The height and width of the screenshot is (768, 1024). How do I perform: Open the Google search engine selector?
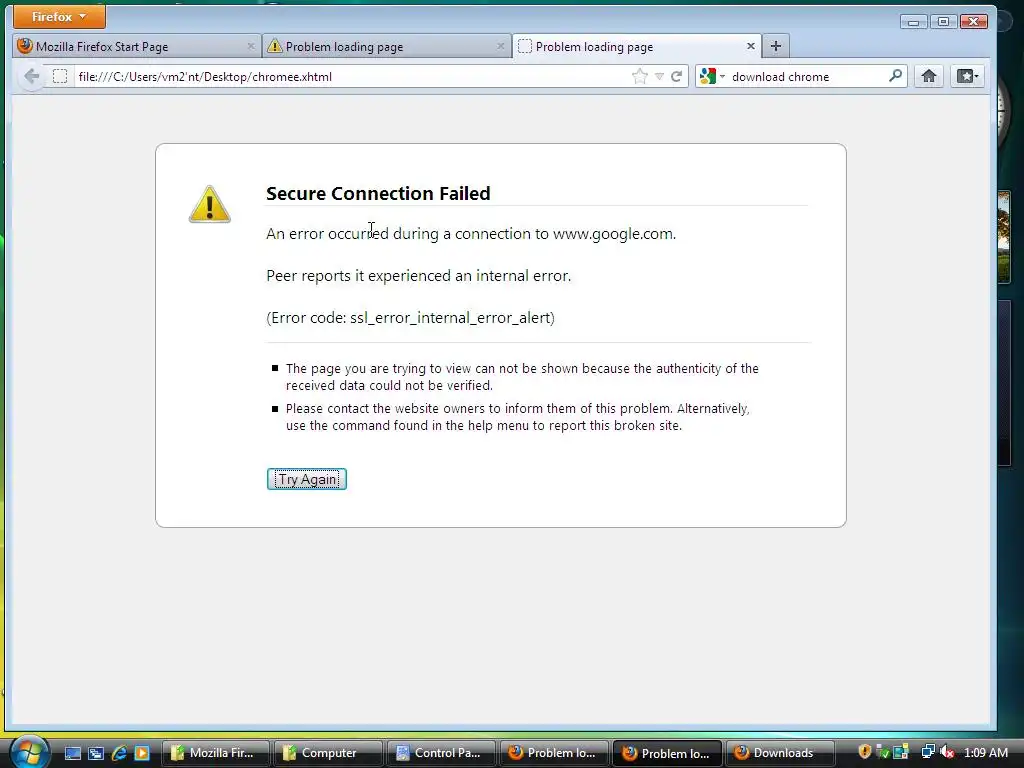click(712, 76)
